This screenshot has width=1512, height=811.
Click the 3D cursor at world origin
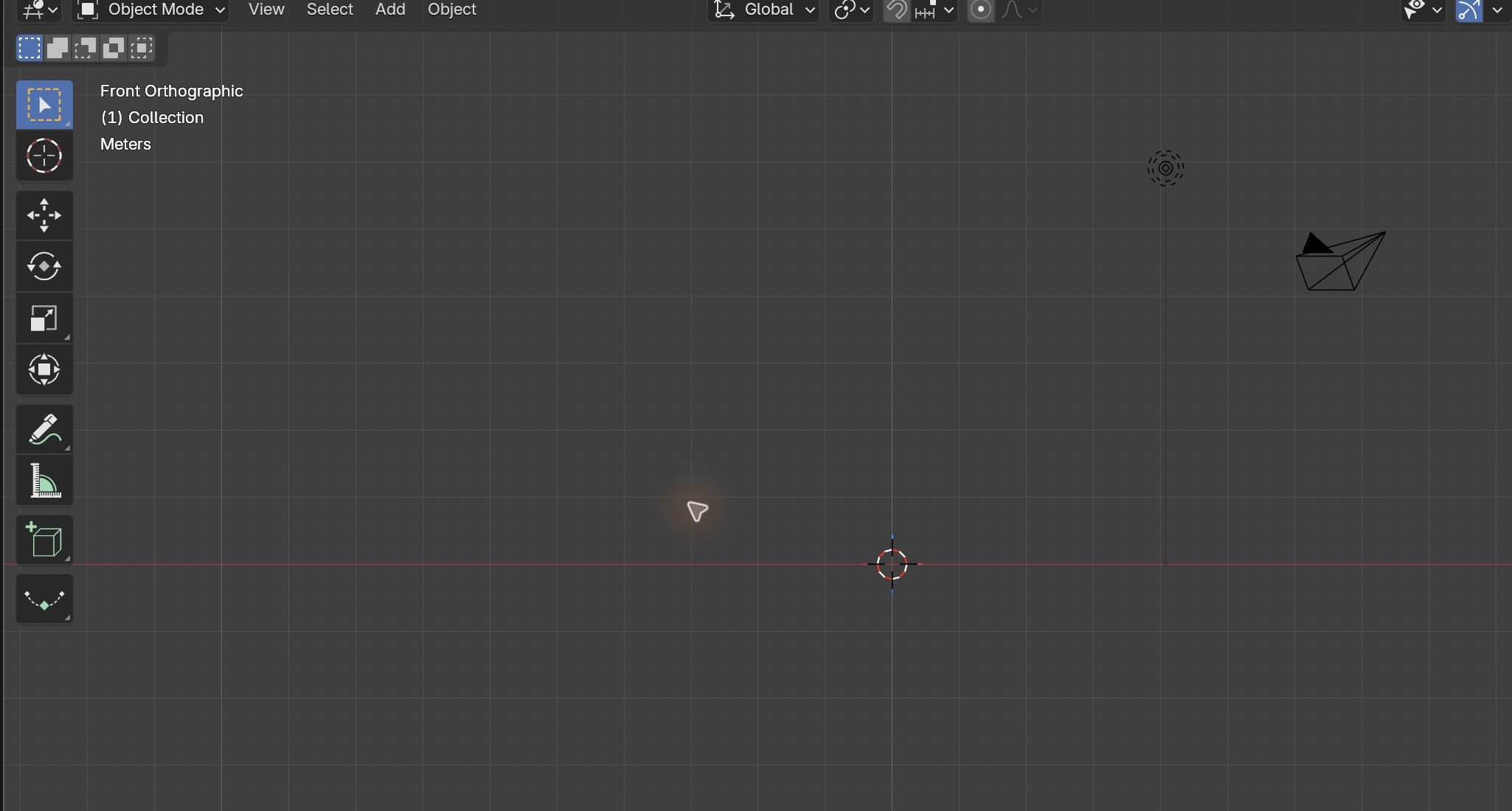pyautogui.click(x=892, y=564)
